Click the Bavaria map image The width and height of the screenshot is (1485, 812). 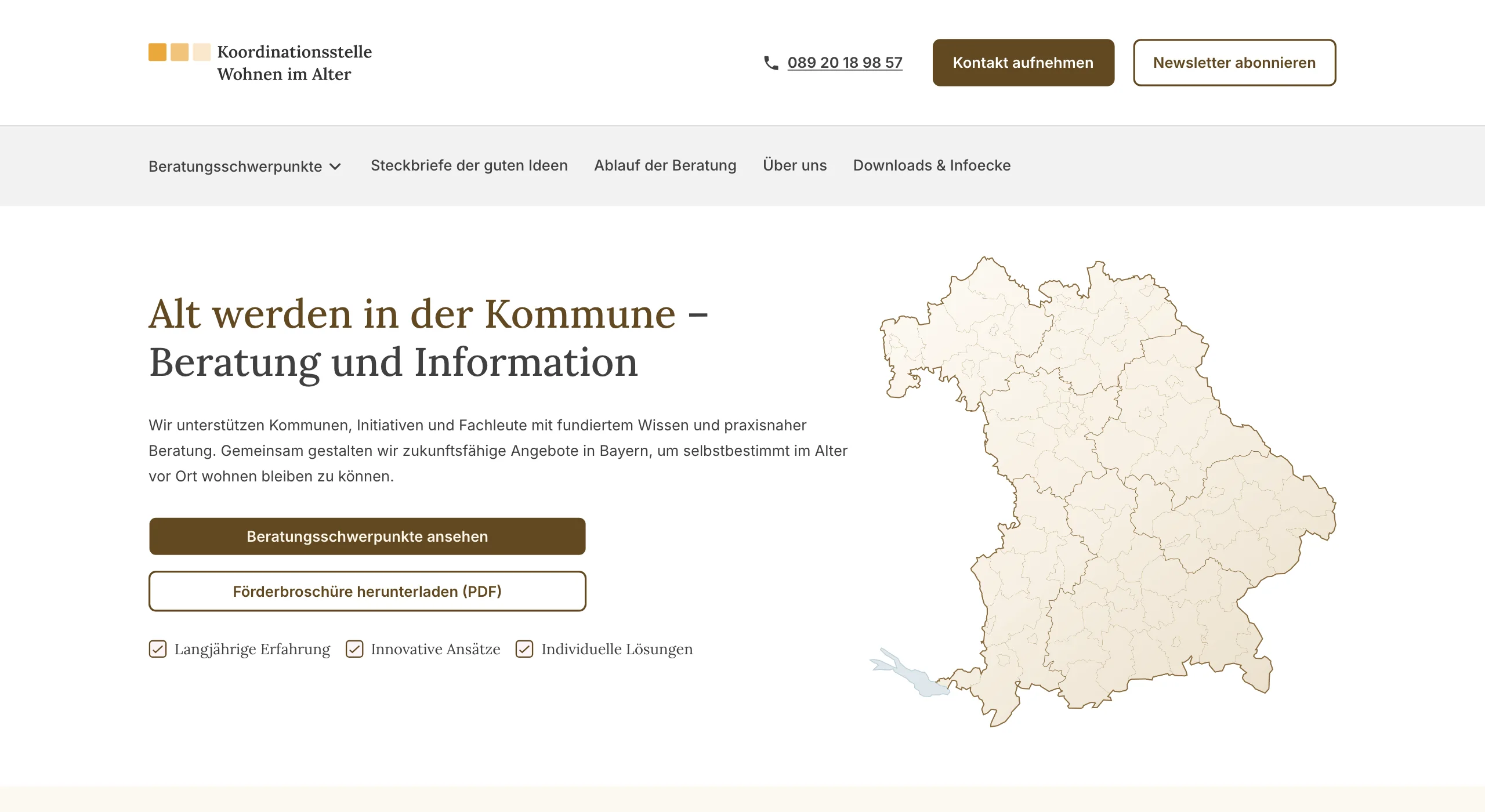point(1102,491)
